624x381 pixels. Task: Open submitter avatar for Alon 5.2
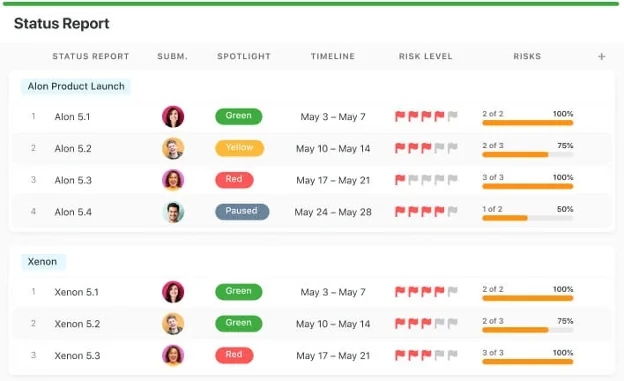tap(173, 148)
